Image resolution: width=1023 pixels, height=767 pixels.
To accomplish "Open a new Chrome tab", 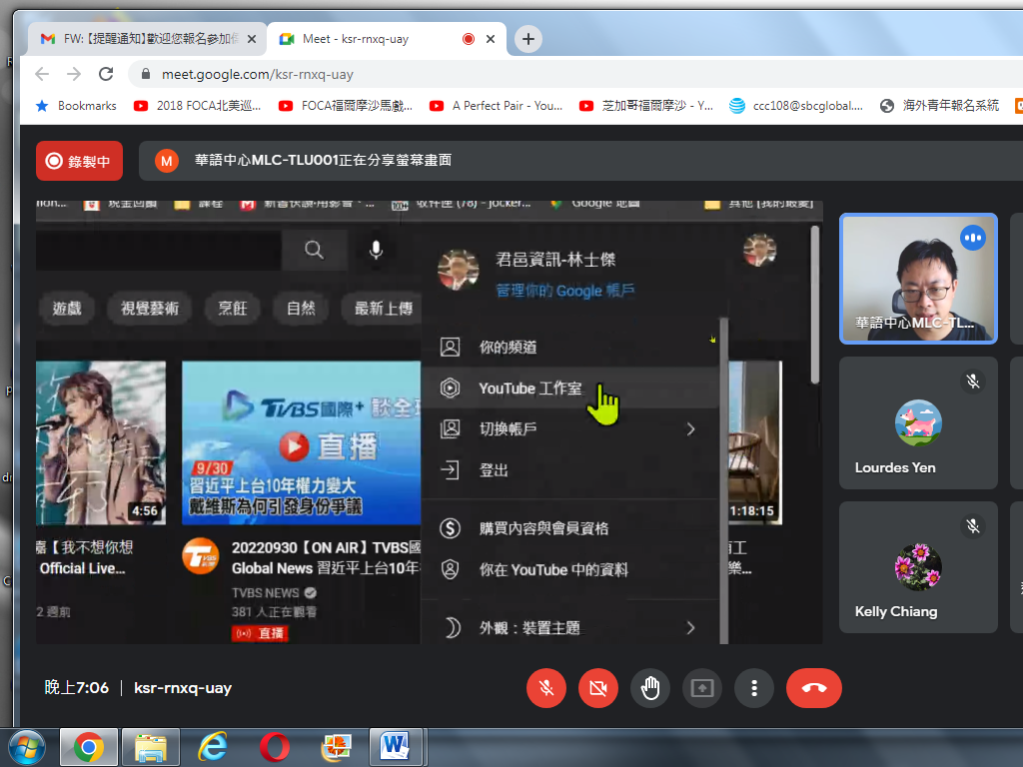I will tap(528, 39).
